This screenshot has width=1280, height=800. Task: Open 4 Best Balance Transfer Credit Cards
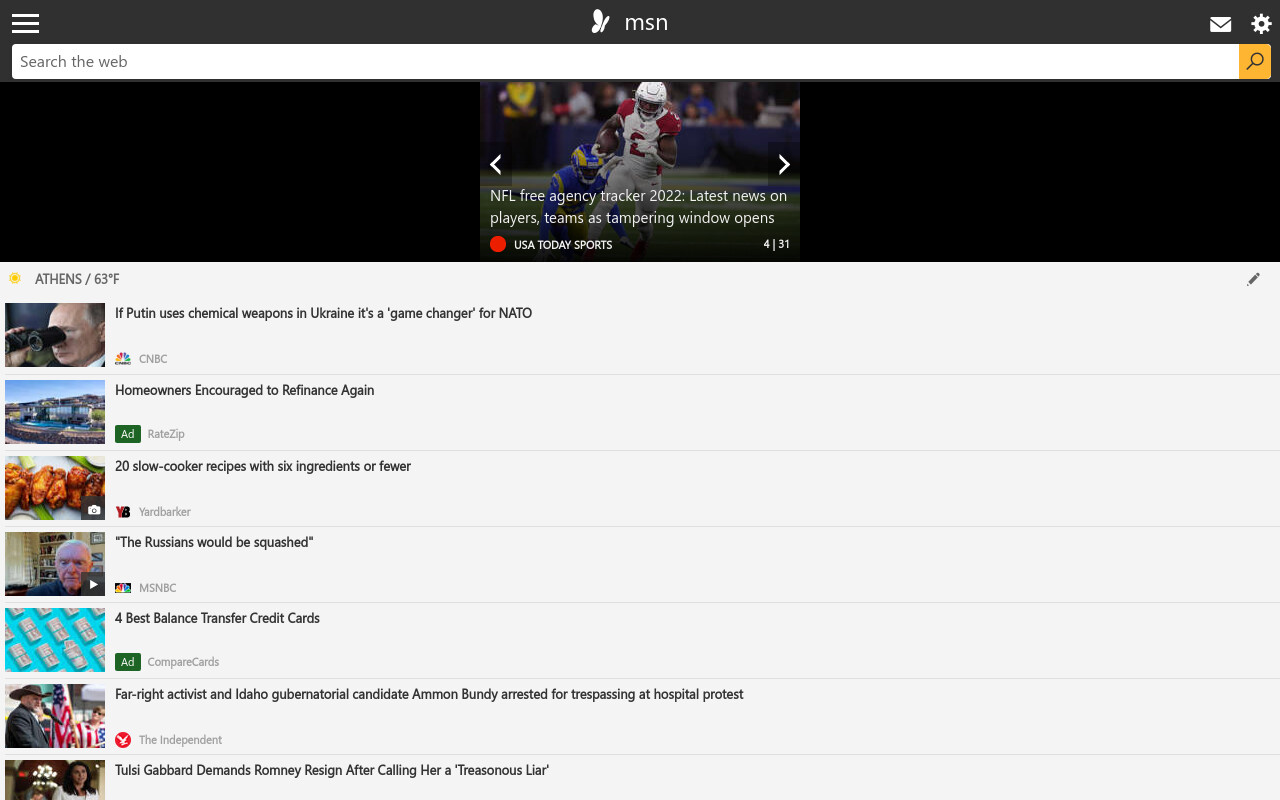[217, 618]
